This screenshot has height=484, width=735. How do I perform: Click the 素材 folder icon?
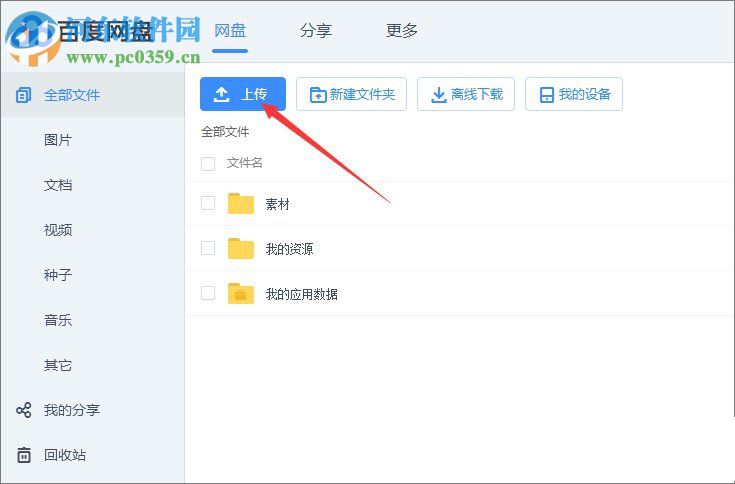(x=240, y=203)
